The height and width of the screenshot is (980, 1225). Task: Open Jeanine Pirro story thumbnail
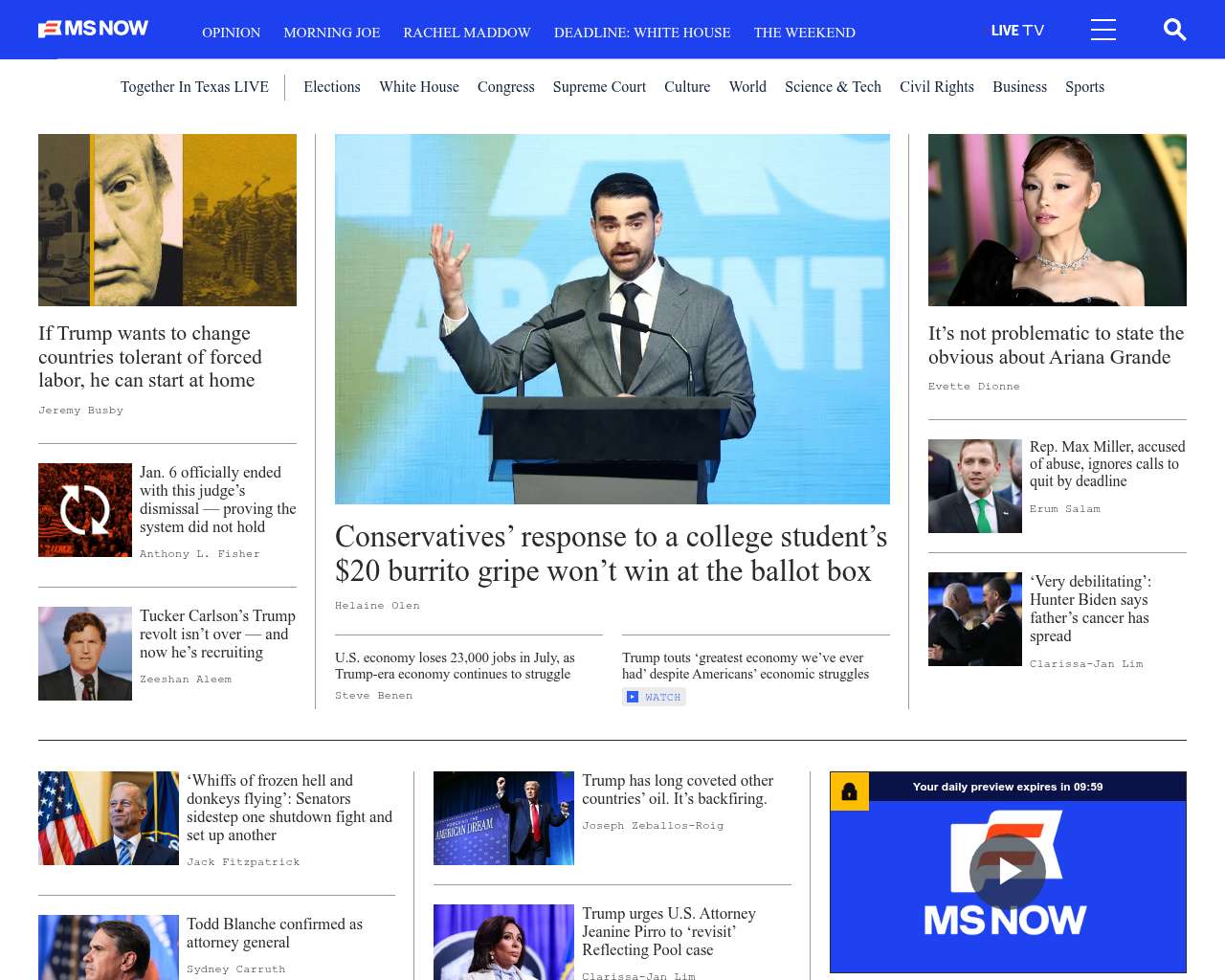(x=503, y=943)
